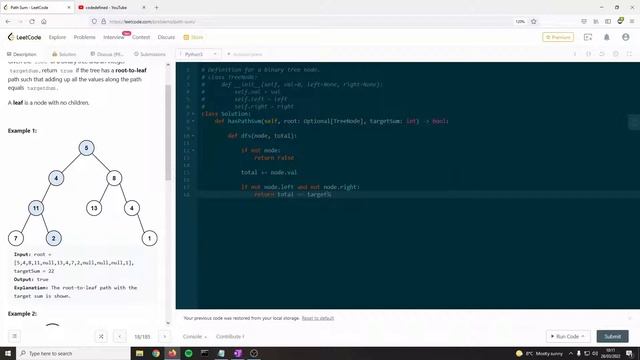Show hidden system tray icons
The image size is (640, 360).
(571, 353)
